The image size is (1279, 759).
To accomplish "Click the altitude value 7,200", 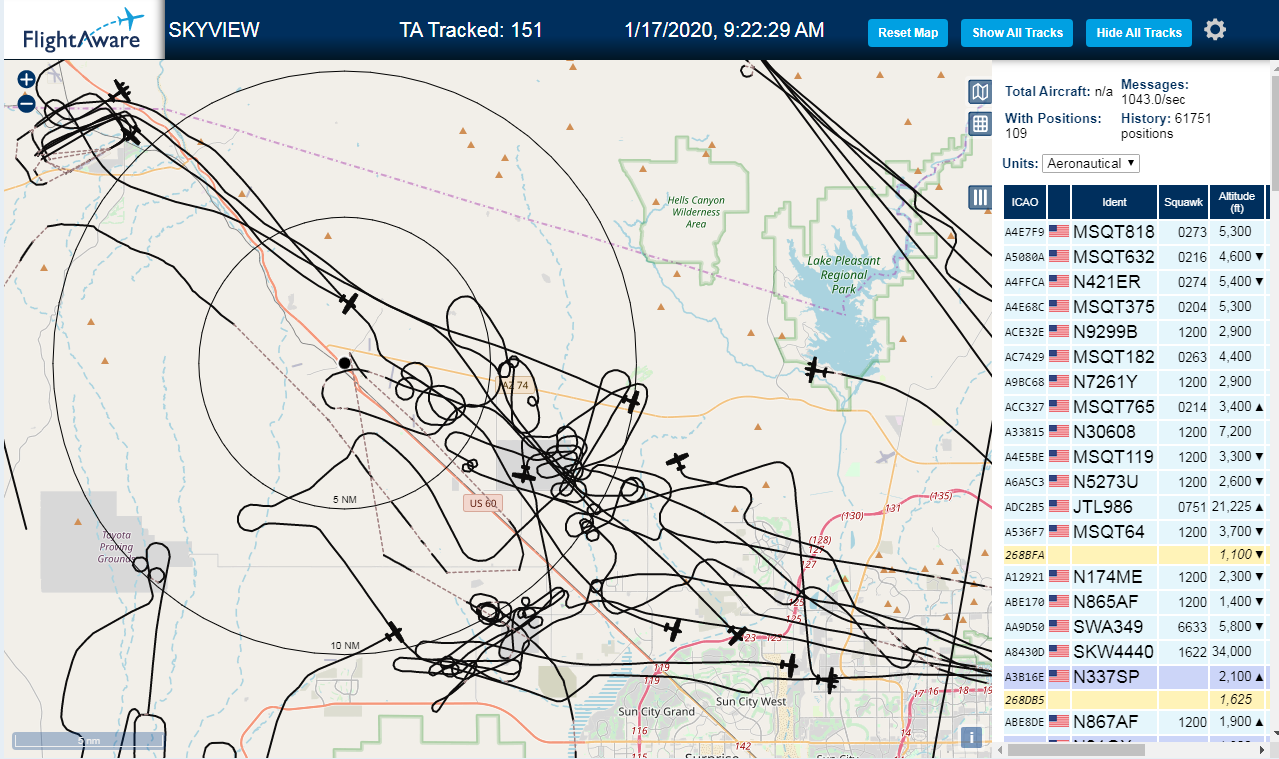I will point(1235,431).
